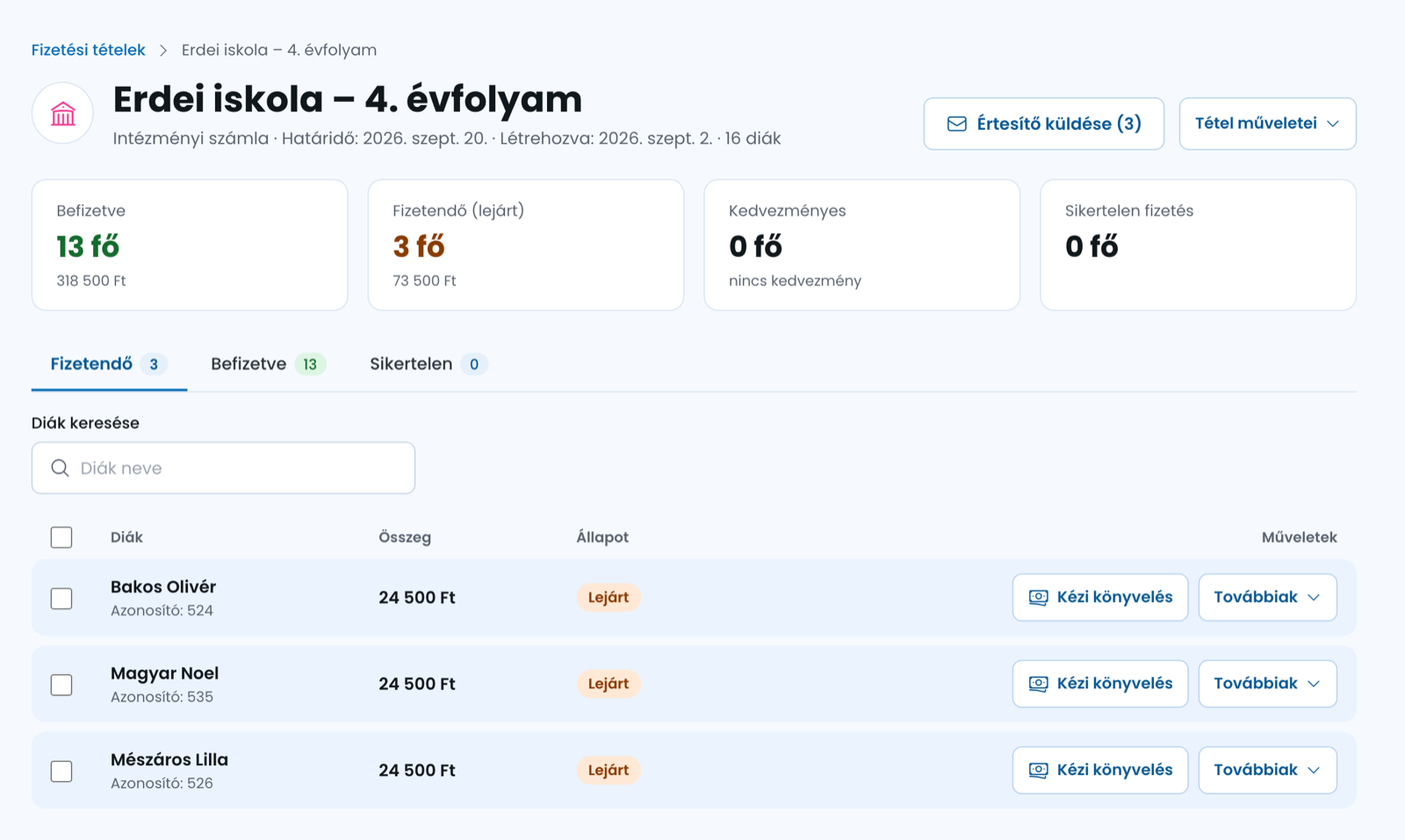The height and width of the screenshot is (840, 1405).
Task: Check the box for Bakos Olivér
Action: (61, 599)
